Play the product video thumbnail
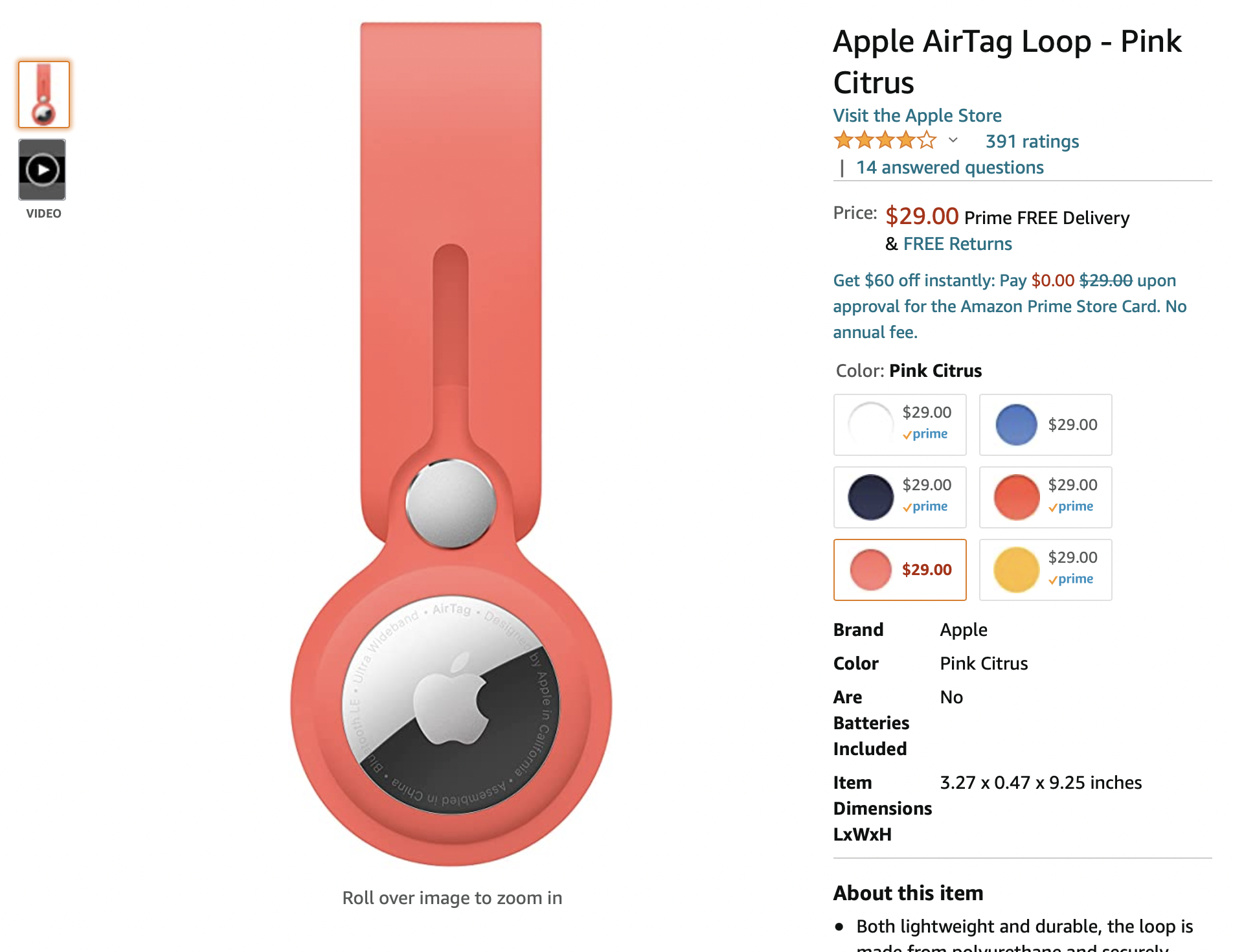The height and width of the screenshot is (952, 1233). click(x=42, y=170)
